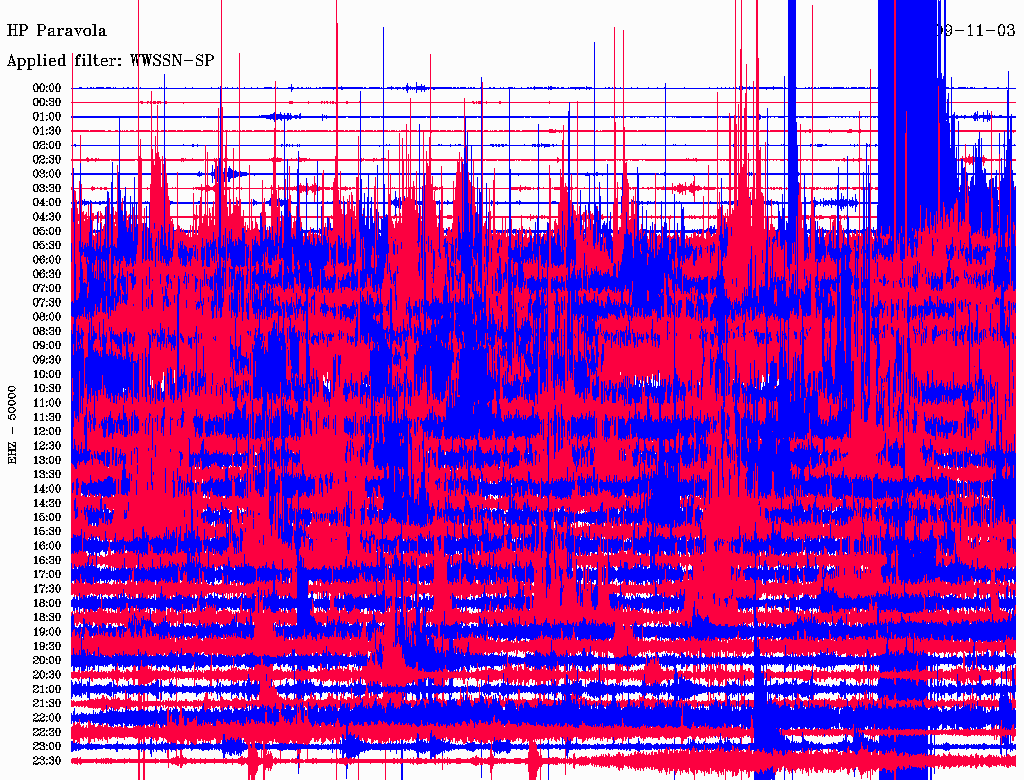Screen dimensions: 1024x780
Task: Select the 14:00 time row label
Action: pyautogui.click(x=47, y=489)
